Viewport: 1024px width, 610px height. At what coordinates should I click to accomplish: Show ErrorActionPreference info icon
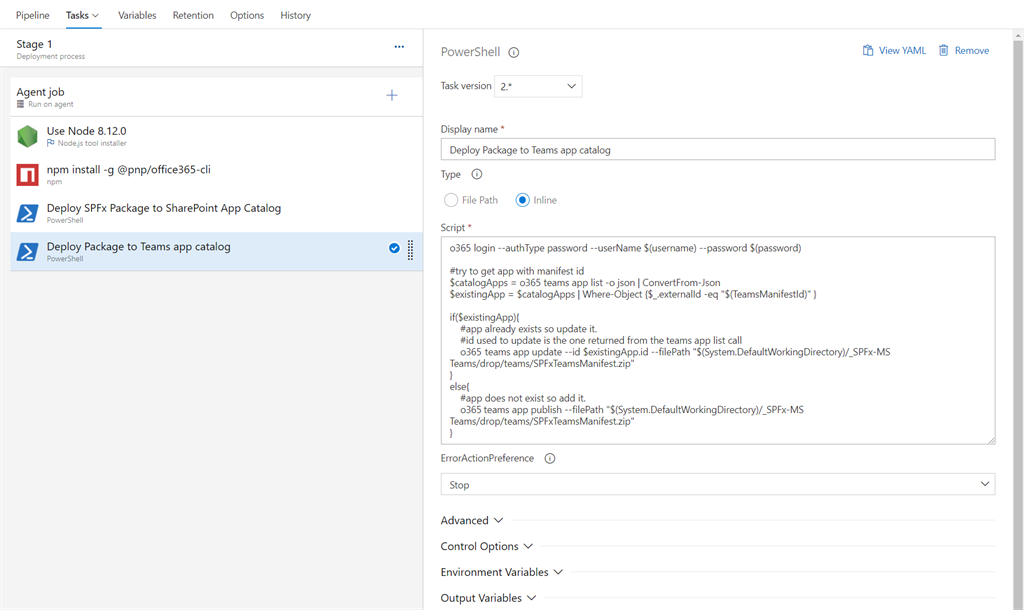pyautogui.click(x=550, y=458)
